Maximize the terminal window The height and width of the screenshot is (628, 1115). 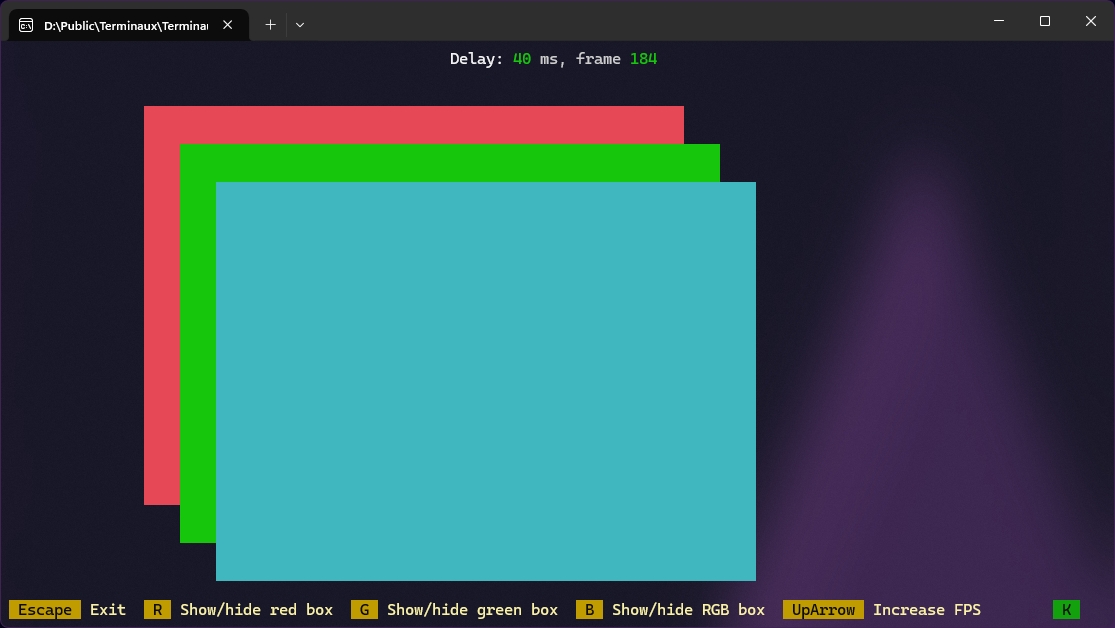click(x=1044, y=21)
